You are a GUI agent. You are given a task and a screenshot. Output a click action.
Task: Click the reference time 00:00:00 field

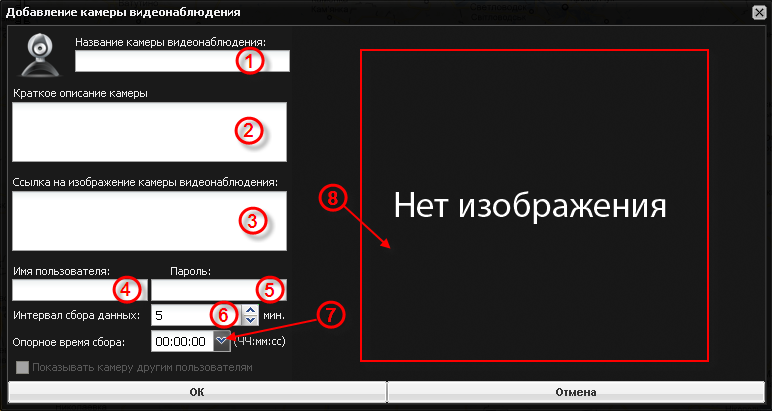click(x=180, y=341)
